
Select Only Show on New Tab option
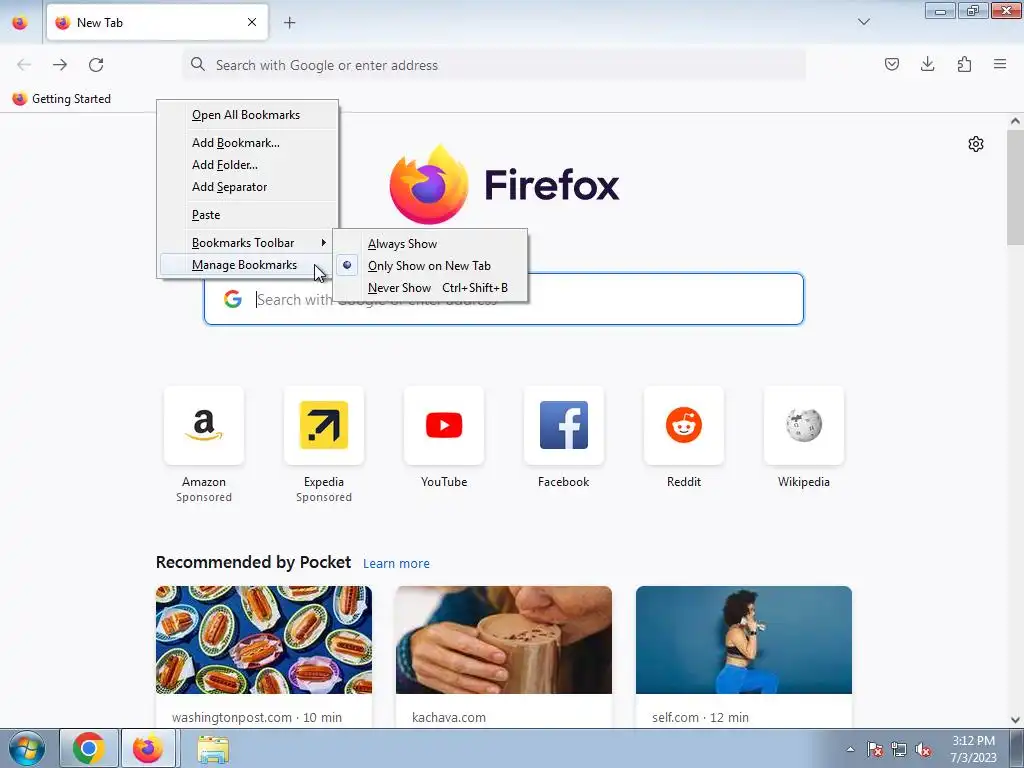point(430,266)
